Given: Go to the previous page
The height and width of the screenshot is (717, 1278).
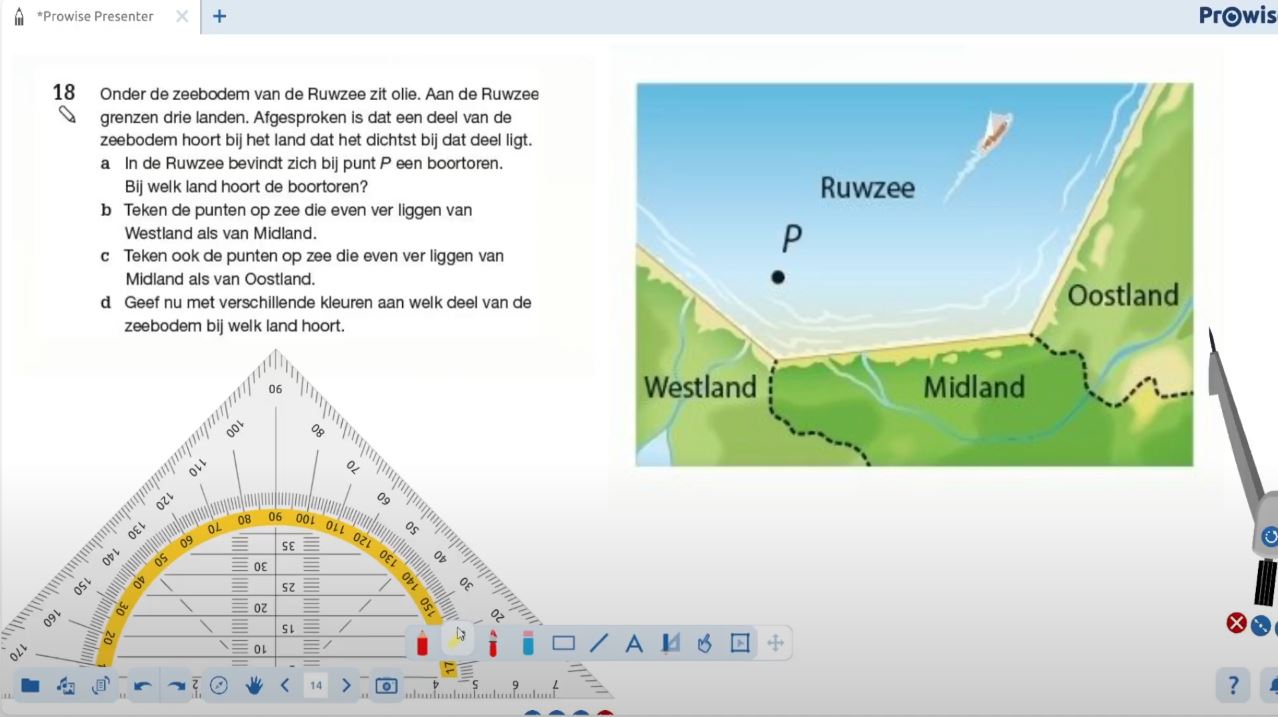Looking at the screenshot, I should click(x=285, y=685).
